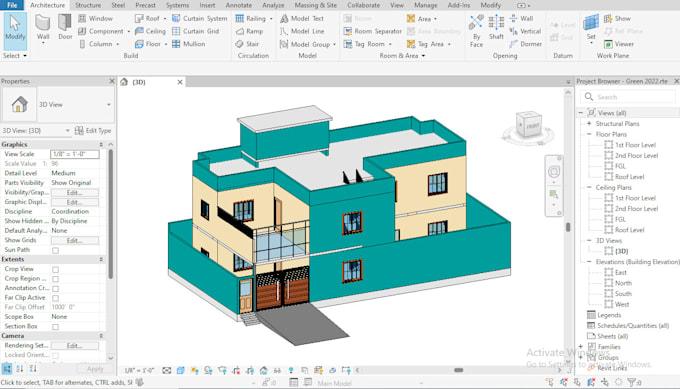Screen dimensions: 680x389
Task: Click the Stair tool
Action: point(247,44)
